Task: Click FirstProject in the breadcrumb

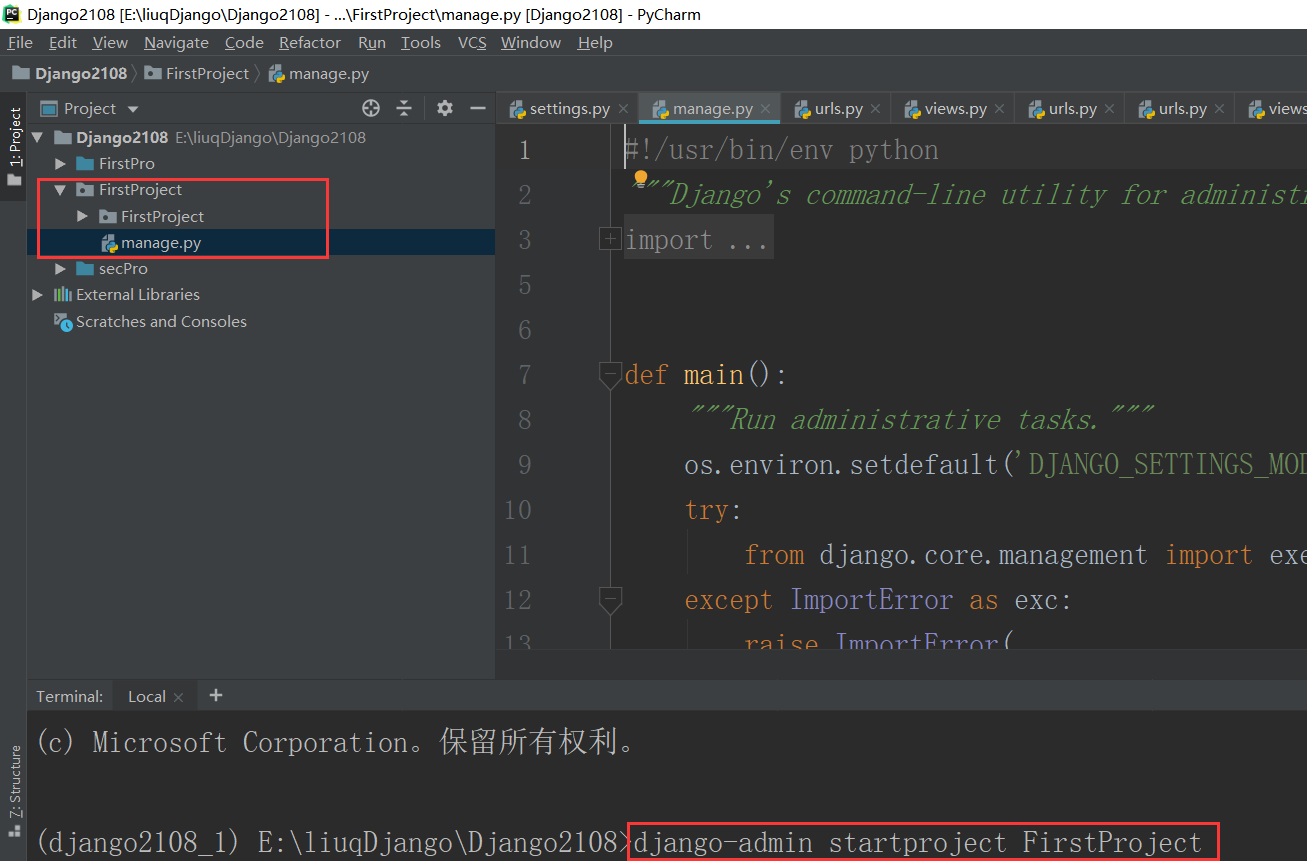Action: pos(208,74)
